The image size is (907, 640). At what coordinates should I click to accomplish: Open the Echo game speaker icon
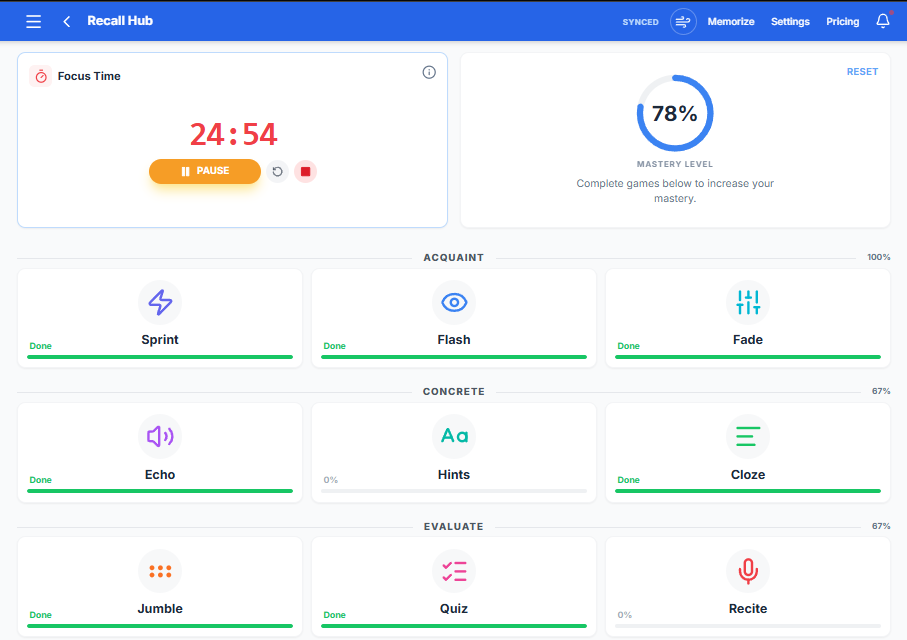160,437
